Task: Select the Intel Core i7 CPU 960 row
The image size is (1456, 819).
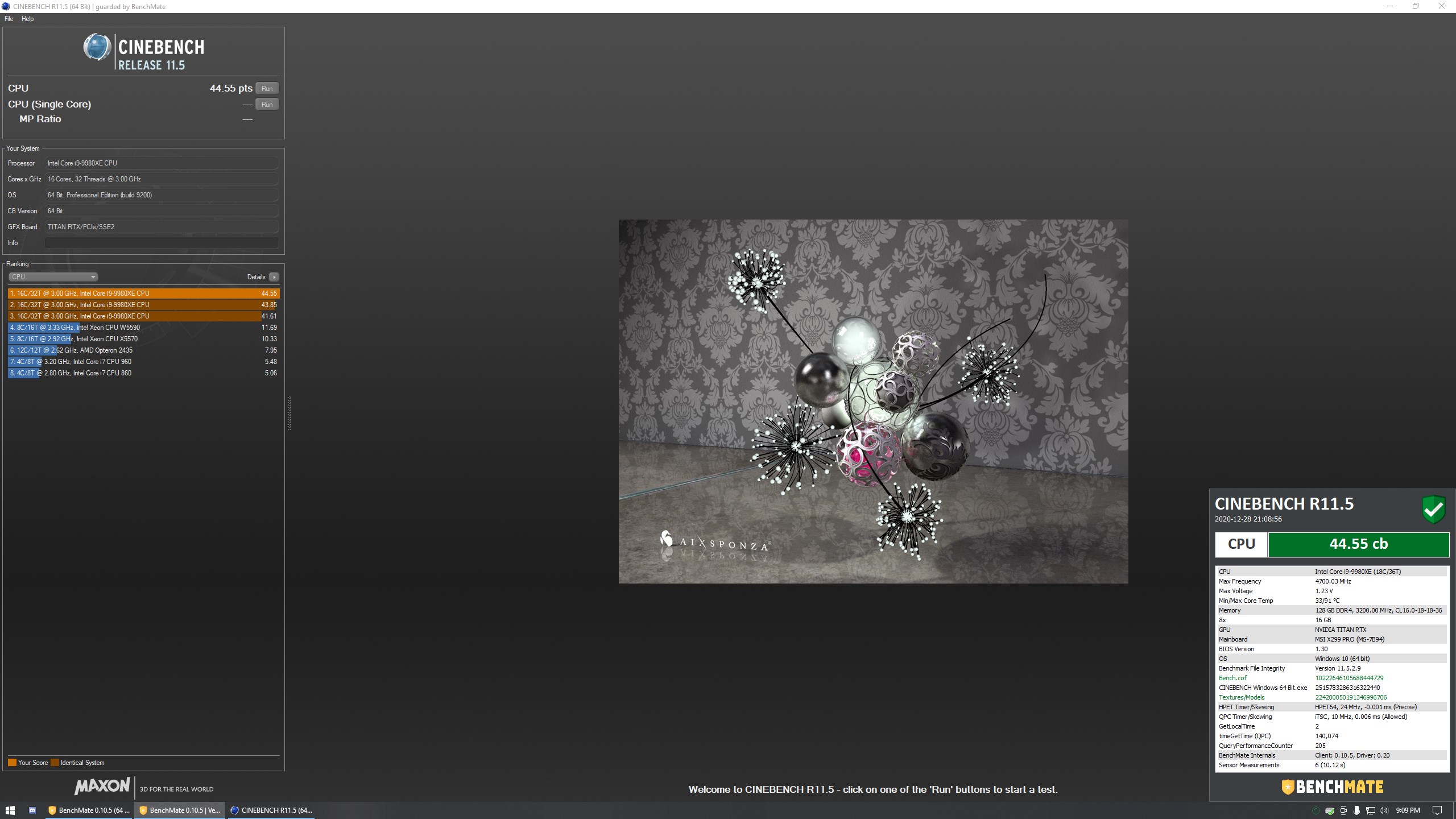Action: (x=144, y=362)
